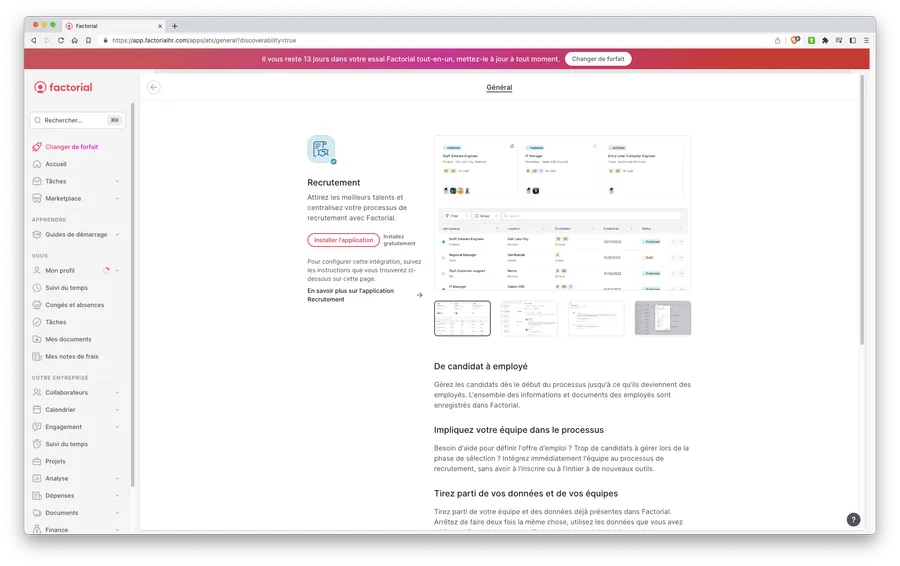Click the Mes documents folder icon

click(x=37, y=339)
